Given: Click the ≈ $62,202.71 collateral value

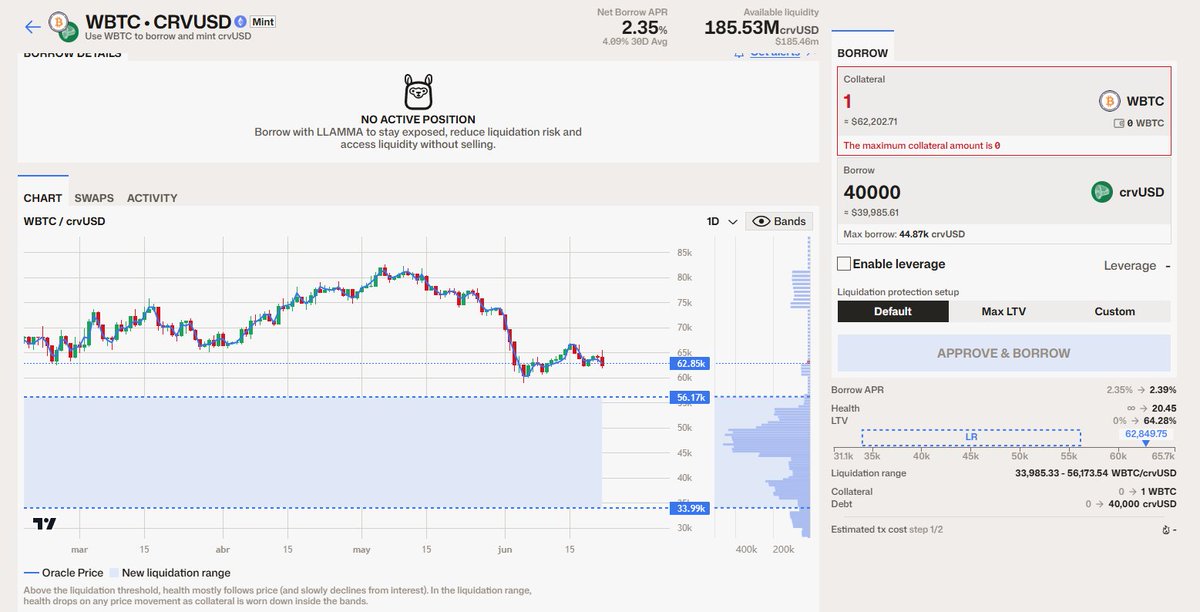Looking at the screenshot, I should (x=872, y=121).
